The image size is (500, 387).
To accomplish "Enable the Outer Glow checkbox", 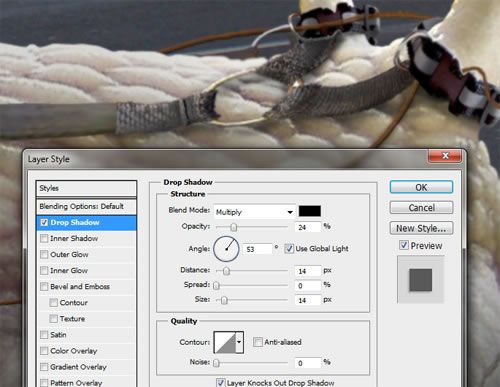I will (44, 254).
